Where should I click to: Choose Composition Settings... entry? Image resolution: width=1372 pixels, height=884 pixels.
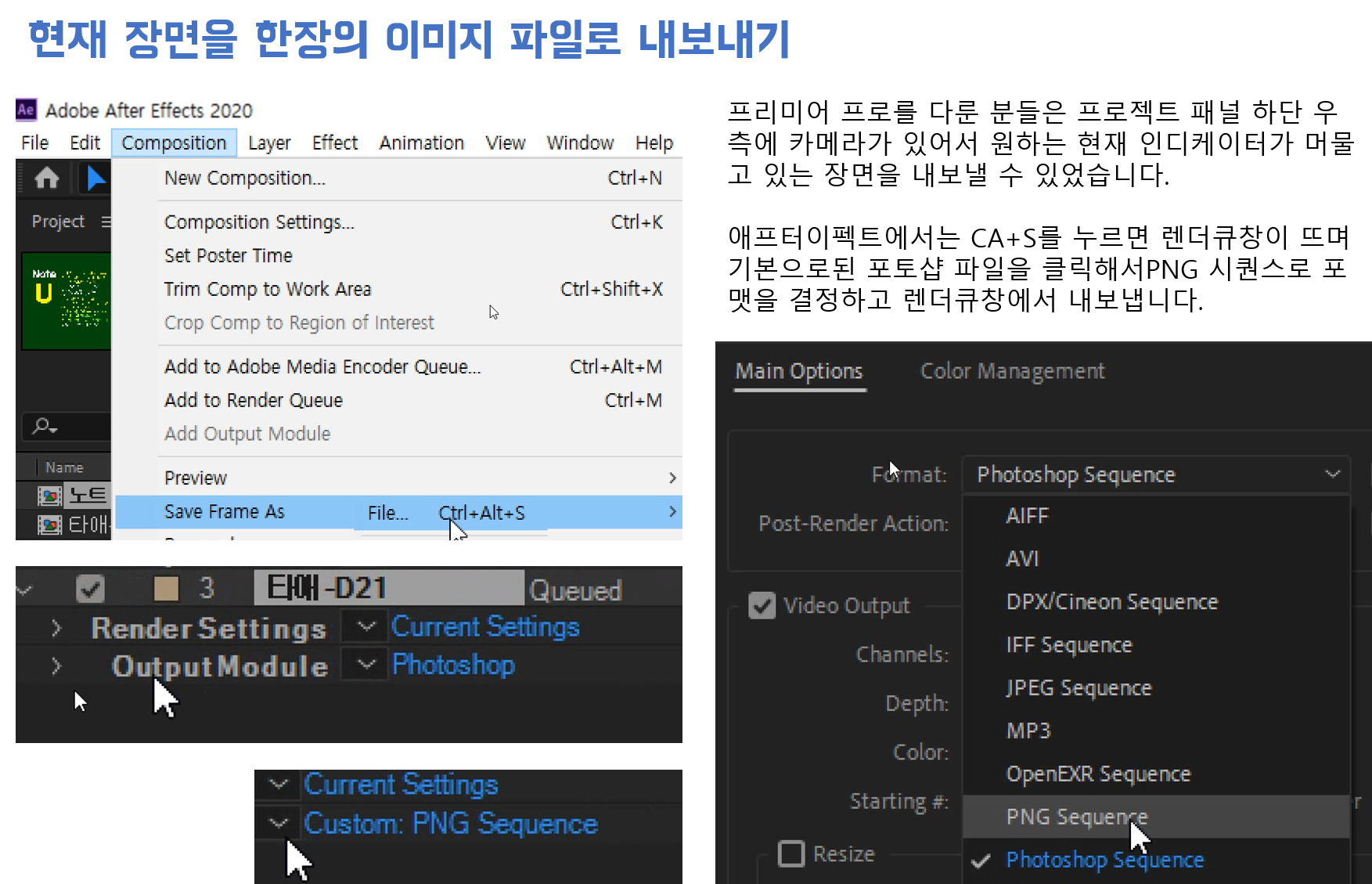pos(398,222)
